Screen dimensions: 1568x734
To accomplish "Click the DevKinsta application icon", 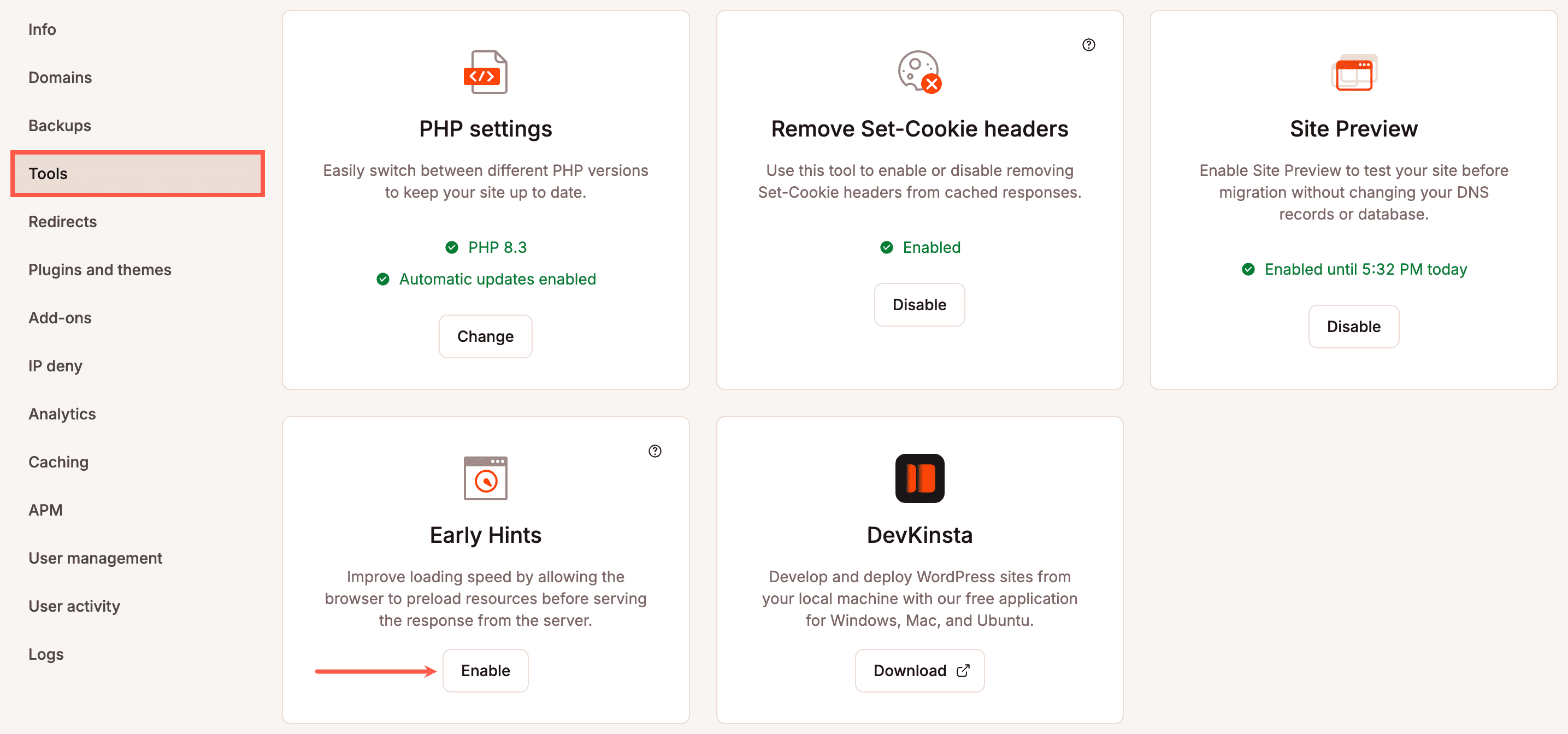I will click(x=919, y=478).
